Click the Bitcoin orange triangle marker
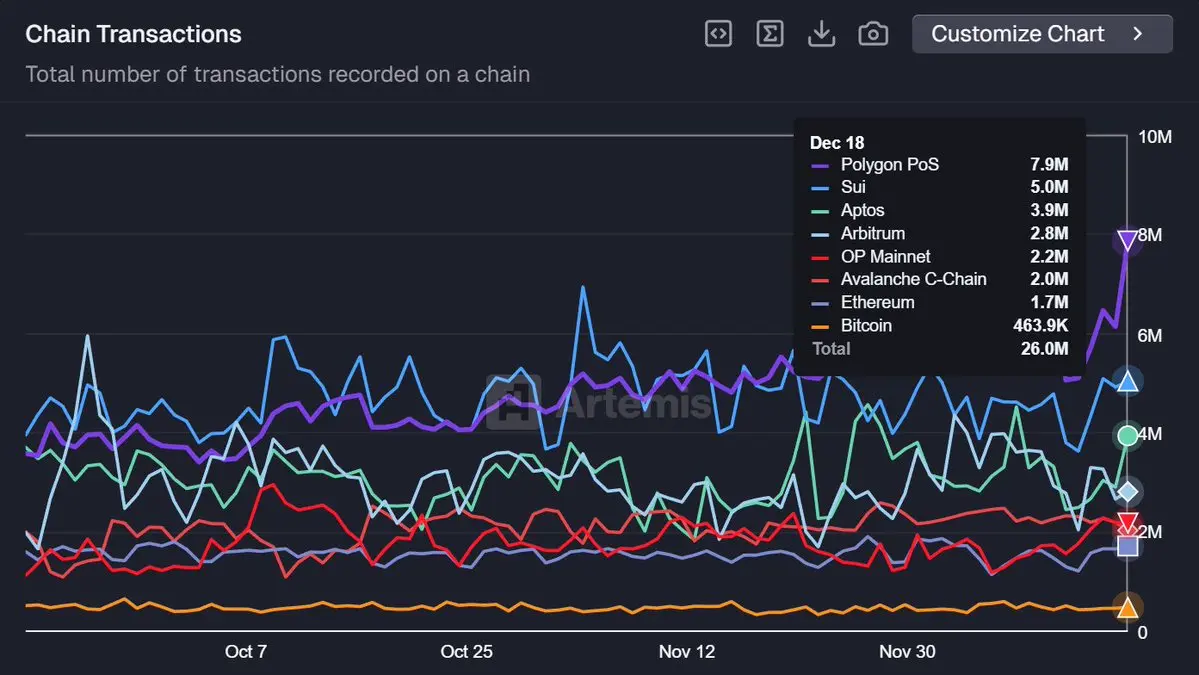Image resolution: width=1199 pixels, height=675 pixels. click(x=1128, y=607)
